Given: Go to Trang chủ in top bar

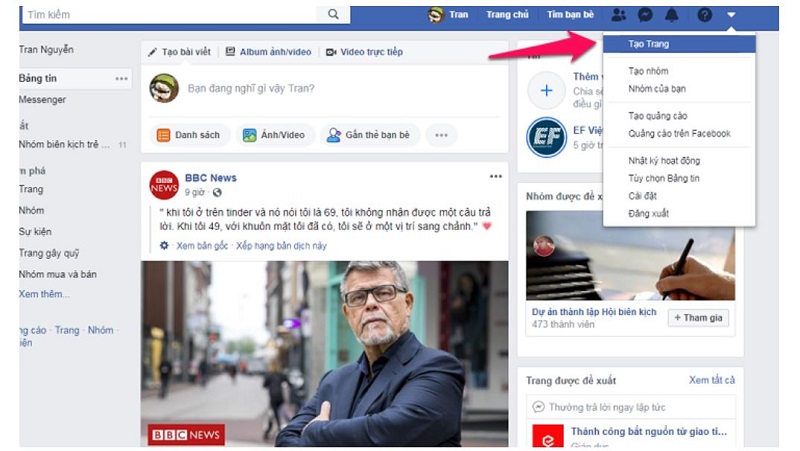Looking at the screenshot, I should pos(507,15).
